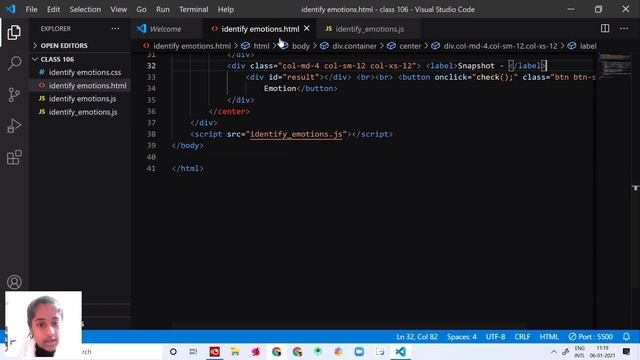This screenshot has width=640, height=360.
Task: Change encoding via UTF-8 indicator
Action: (495, 337)
